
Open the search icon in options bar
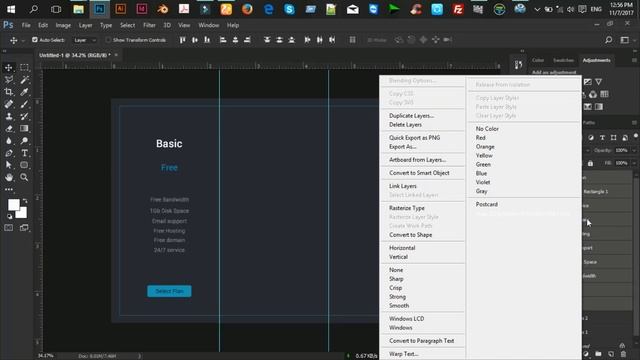[x=609, y=40]
